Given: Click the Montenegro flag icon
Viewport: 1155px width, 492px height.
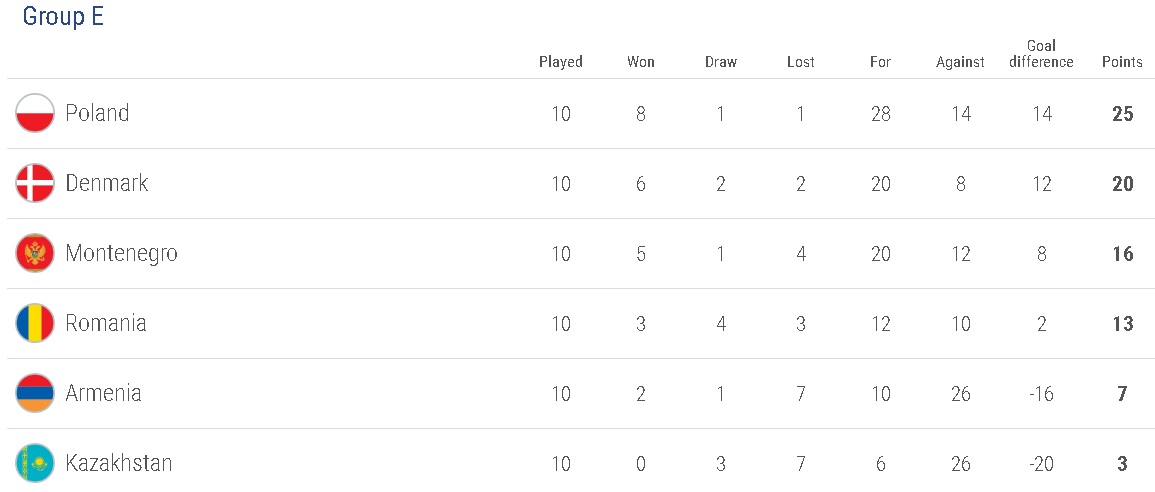Looking at the screenshot, I should (35, 253).
